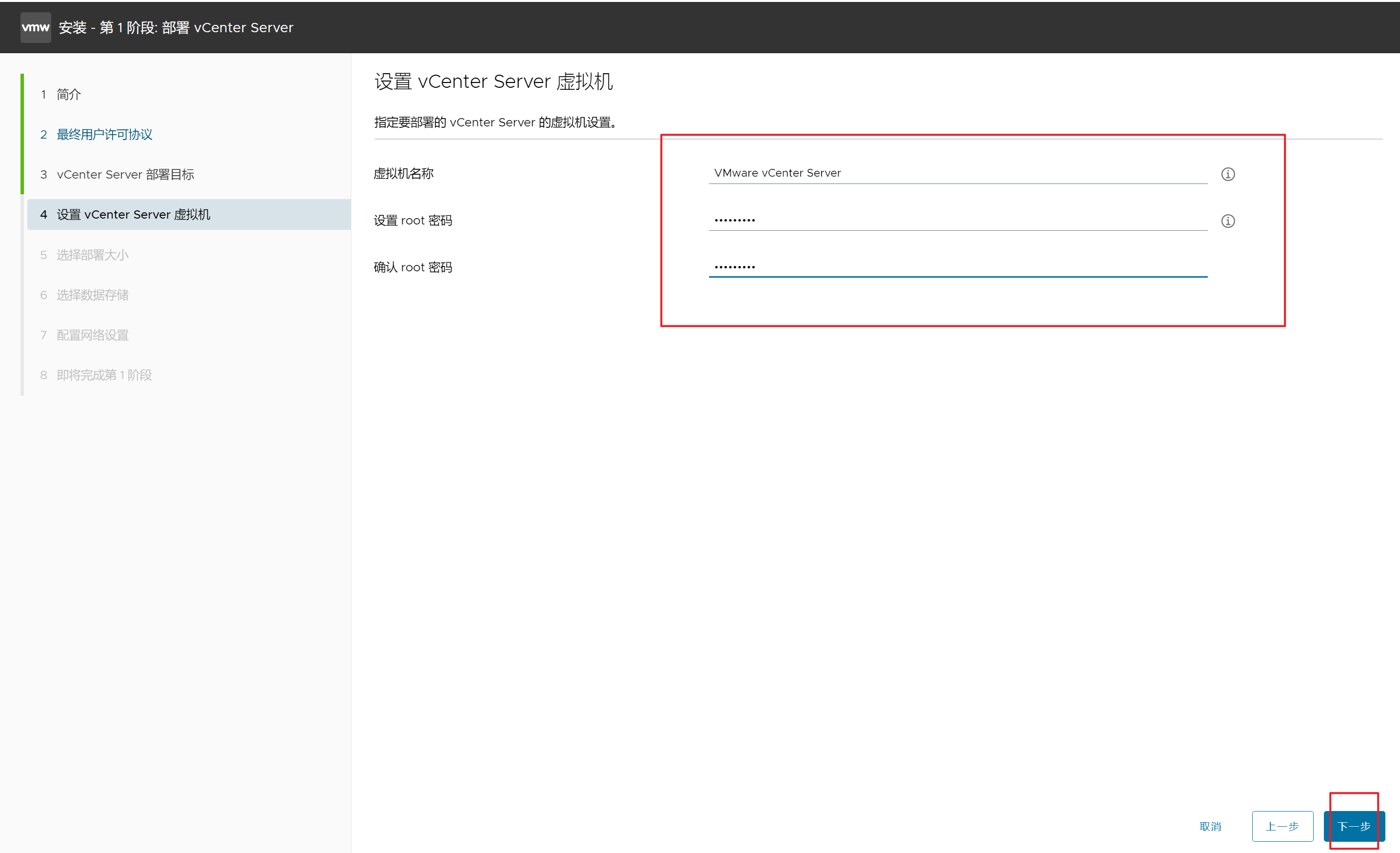The image size is (1400, 853).
Task: Click the 确认 root 密码 field
Action: [x=957, y=266]
